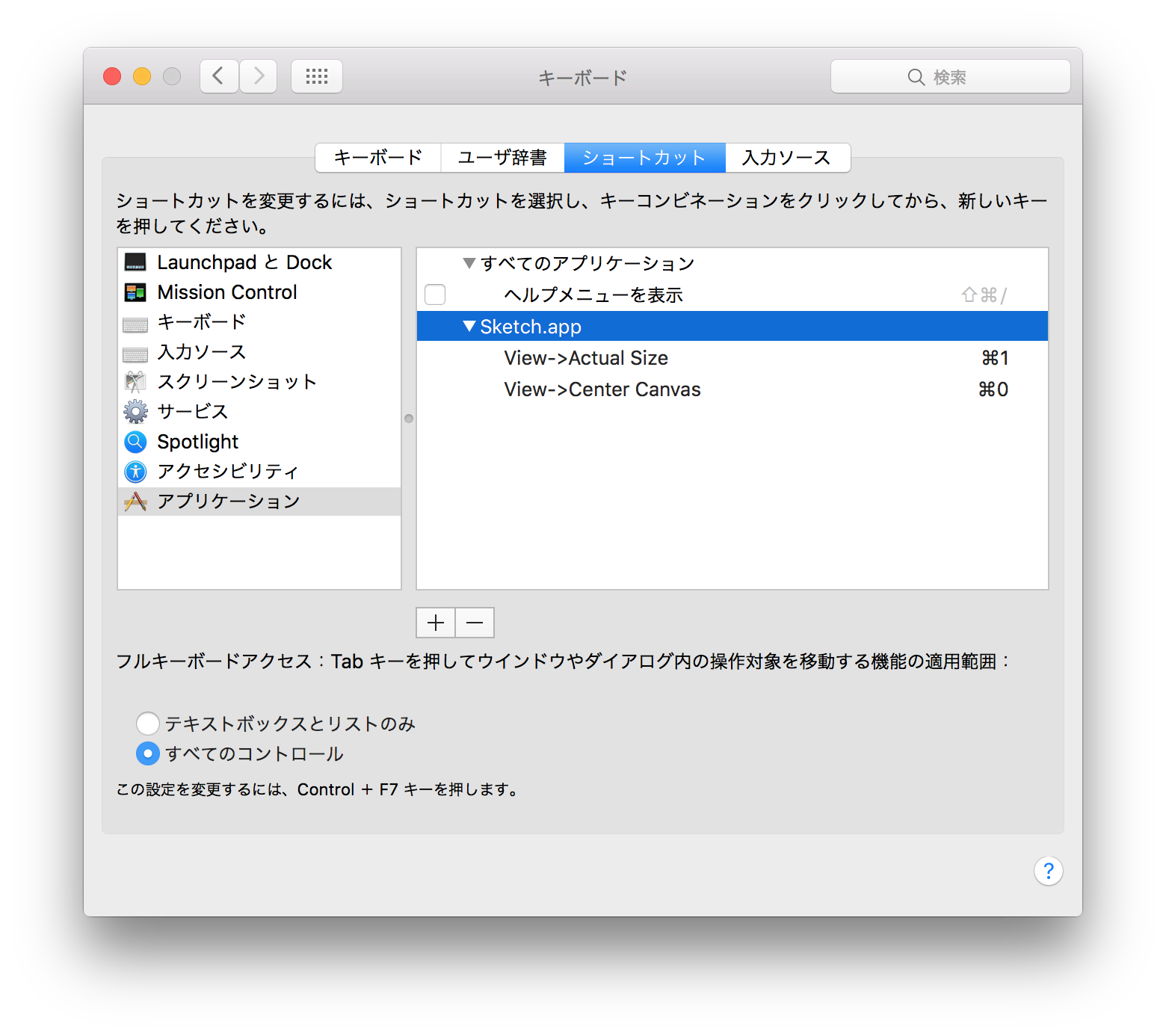Go back with the left chevron button

(x=219, y=76)
